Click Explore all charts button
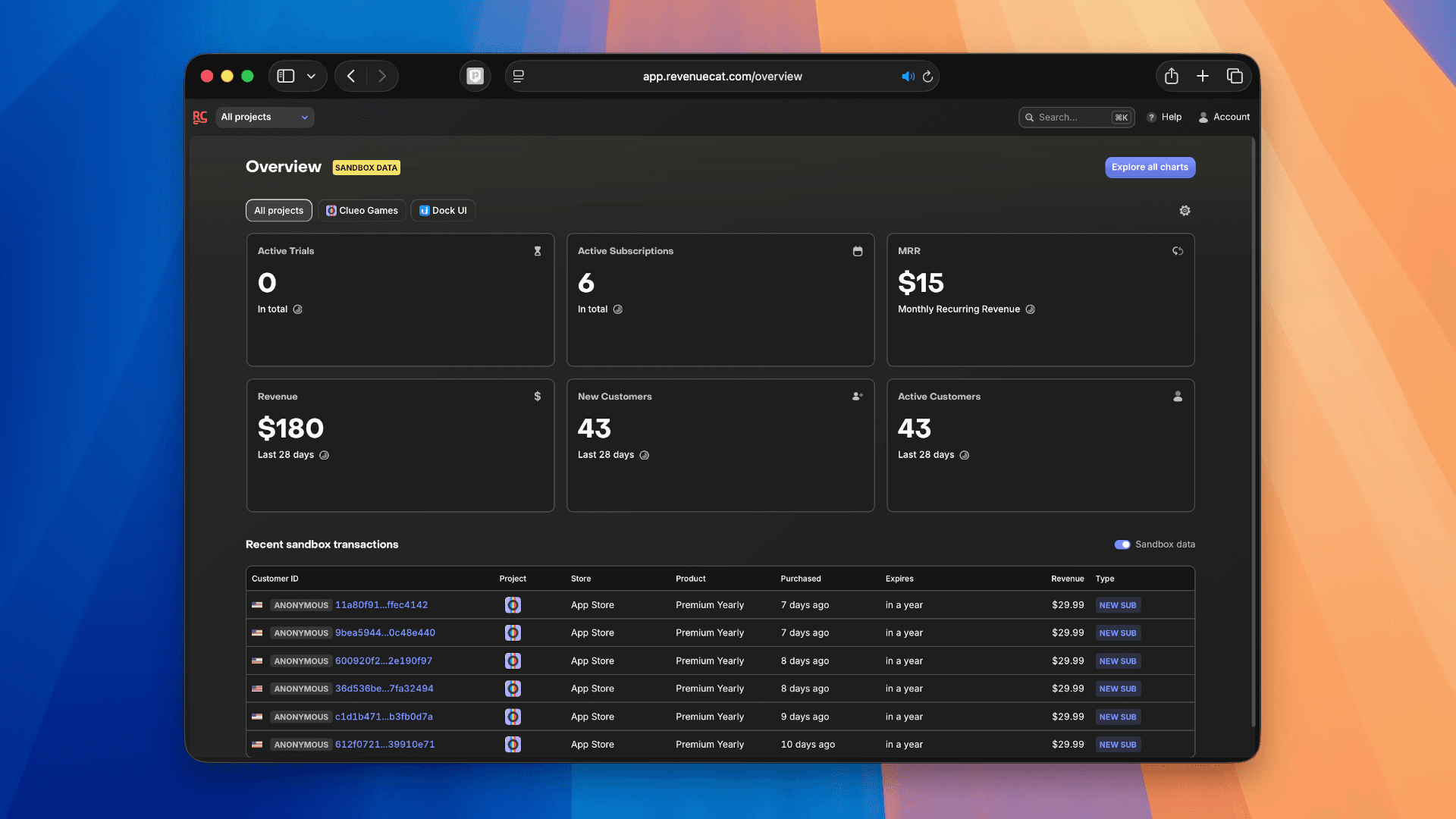 1150,168
